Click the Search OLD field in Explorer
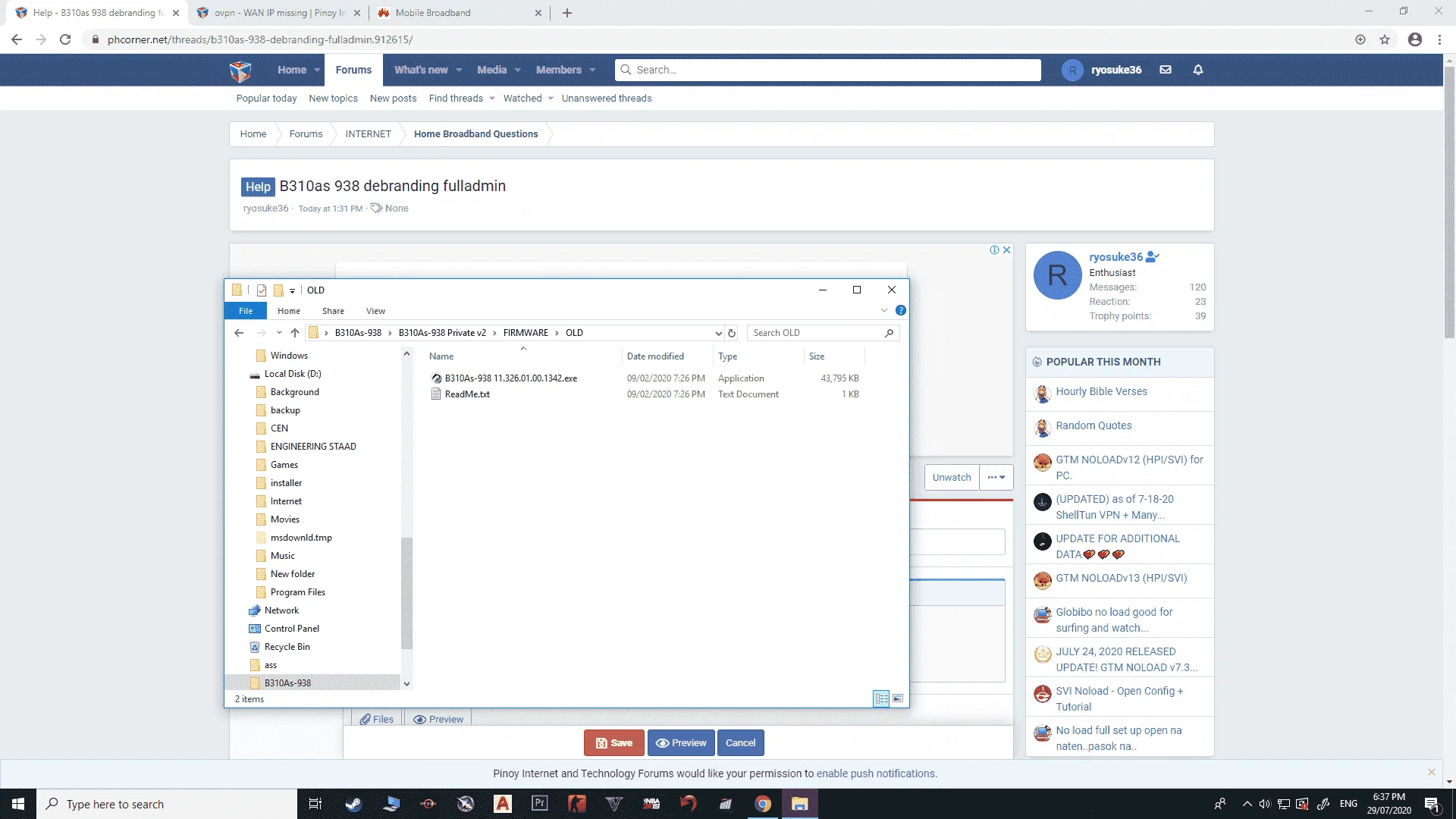The image size is (1456, 819). (823, 333)
